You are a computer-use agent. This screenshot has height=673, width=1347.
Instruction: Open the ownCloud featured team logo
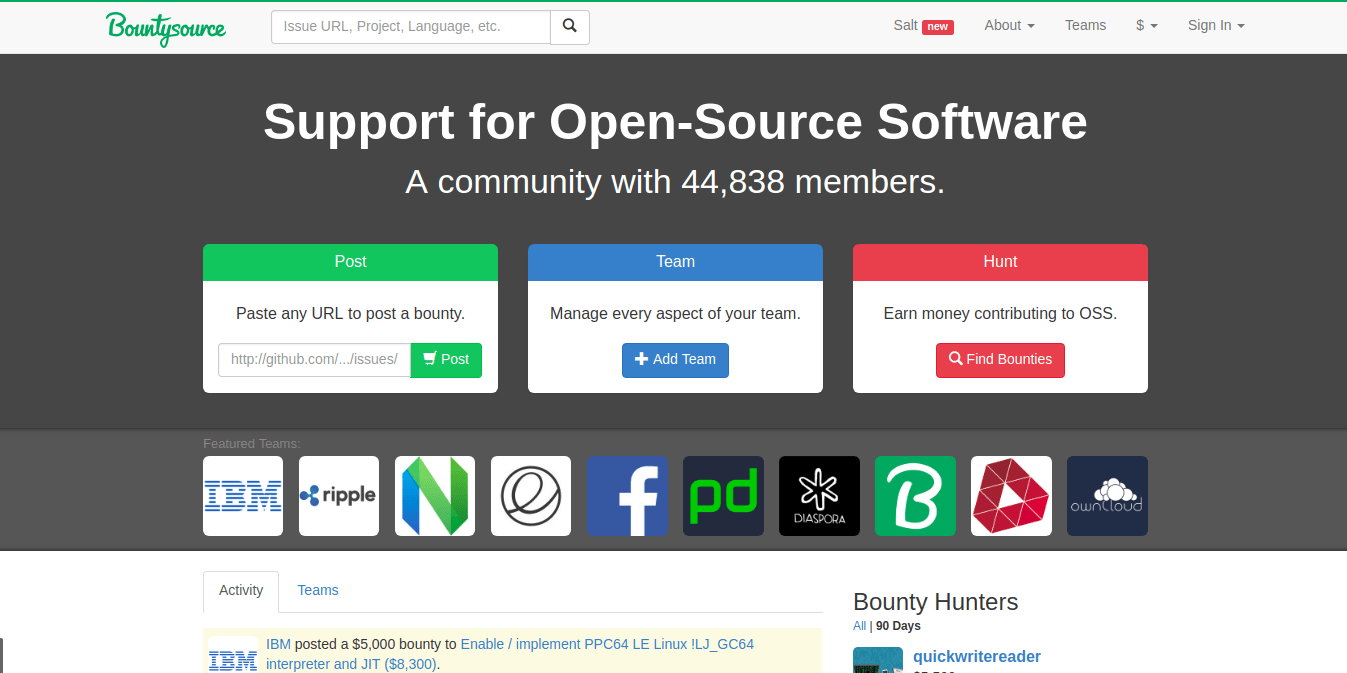coord(1107,496)
